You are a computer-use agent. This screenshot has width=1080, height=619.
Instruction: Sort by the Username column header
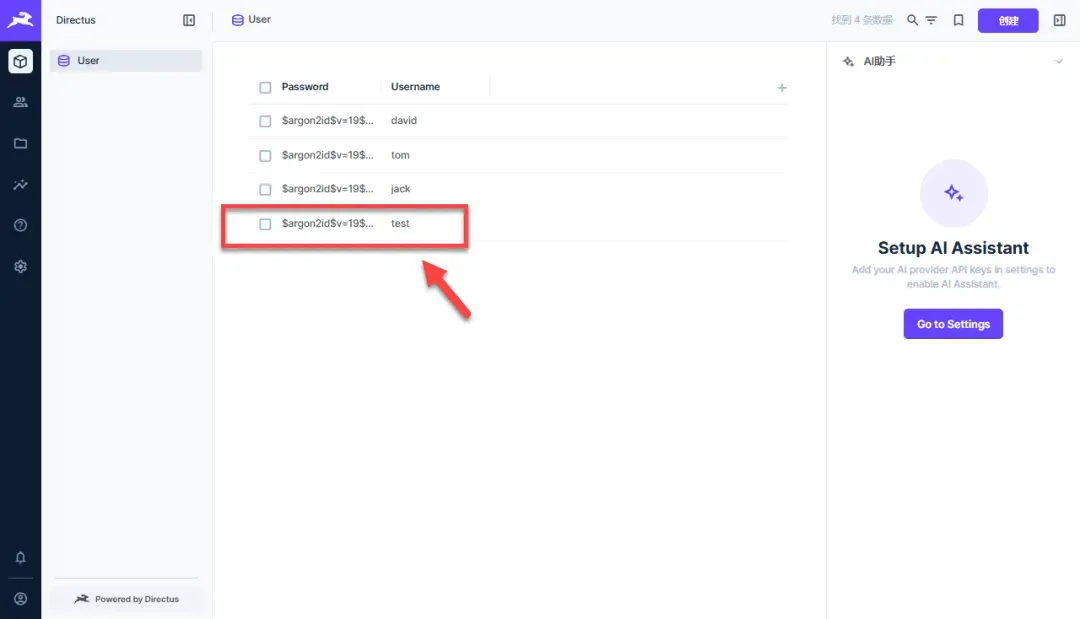[415, 87]
